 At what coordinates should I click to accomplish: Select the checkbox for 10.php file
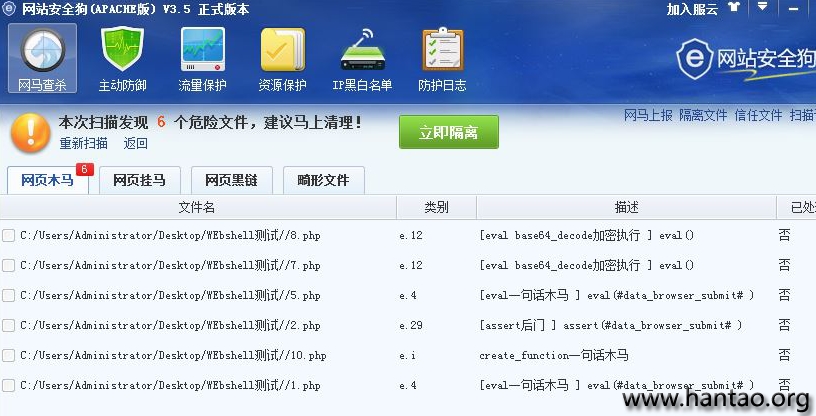coord(9,356)
